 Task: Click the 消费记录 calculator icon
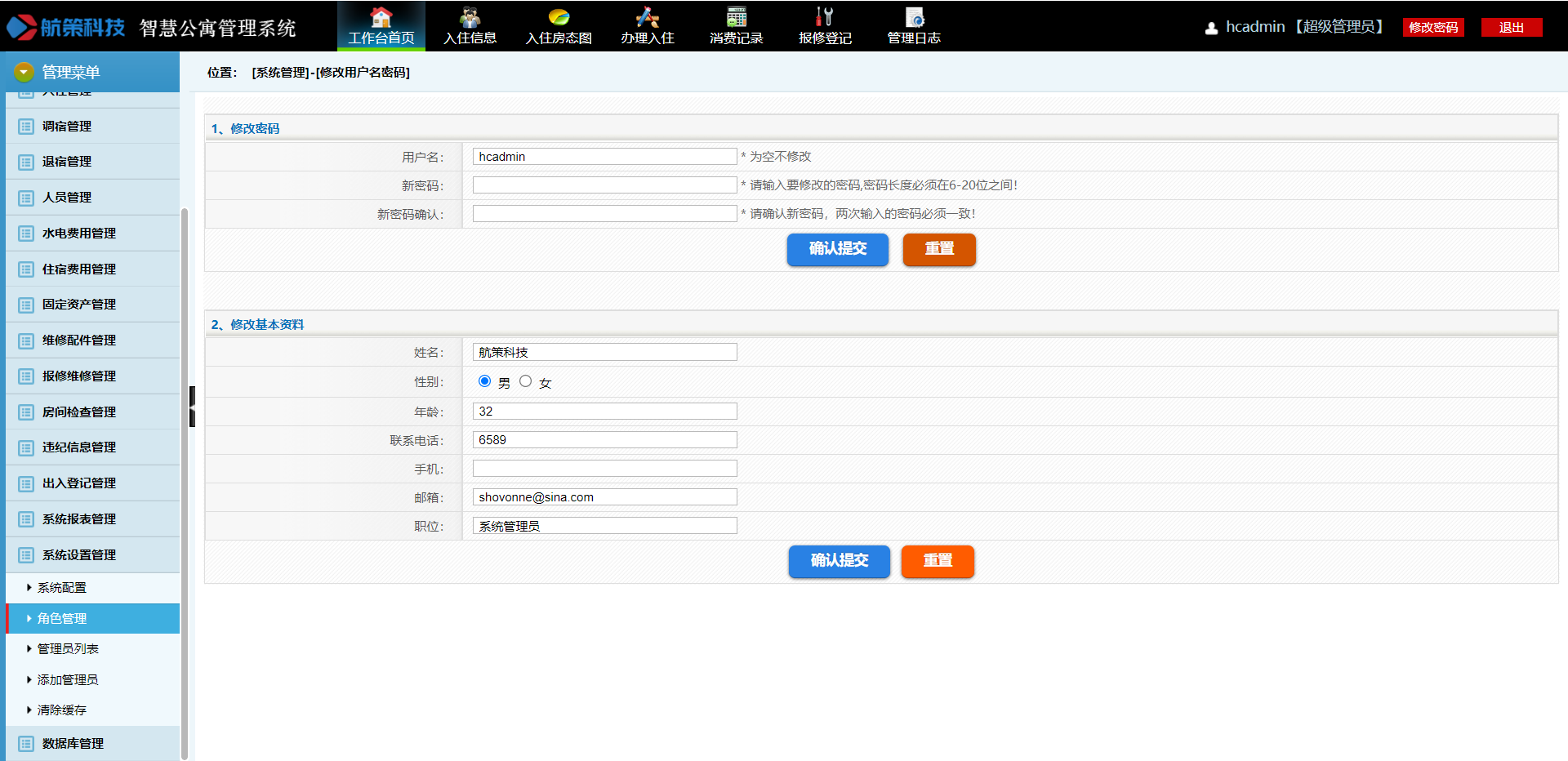point(736,17)
